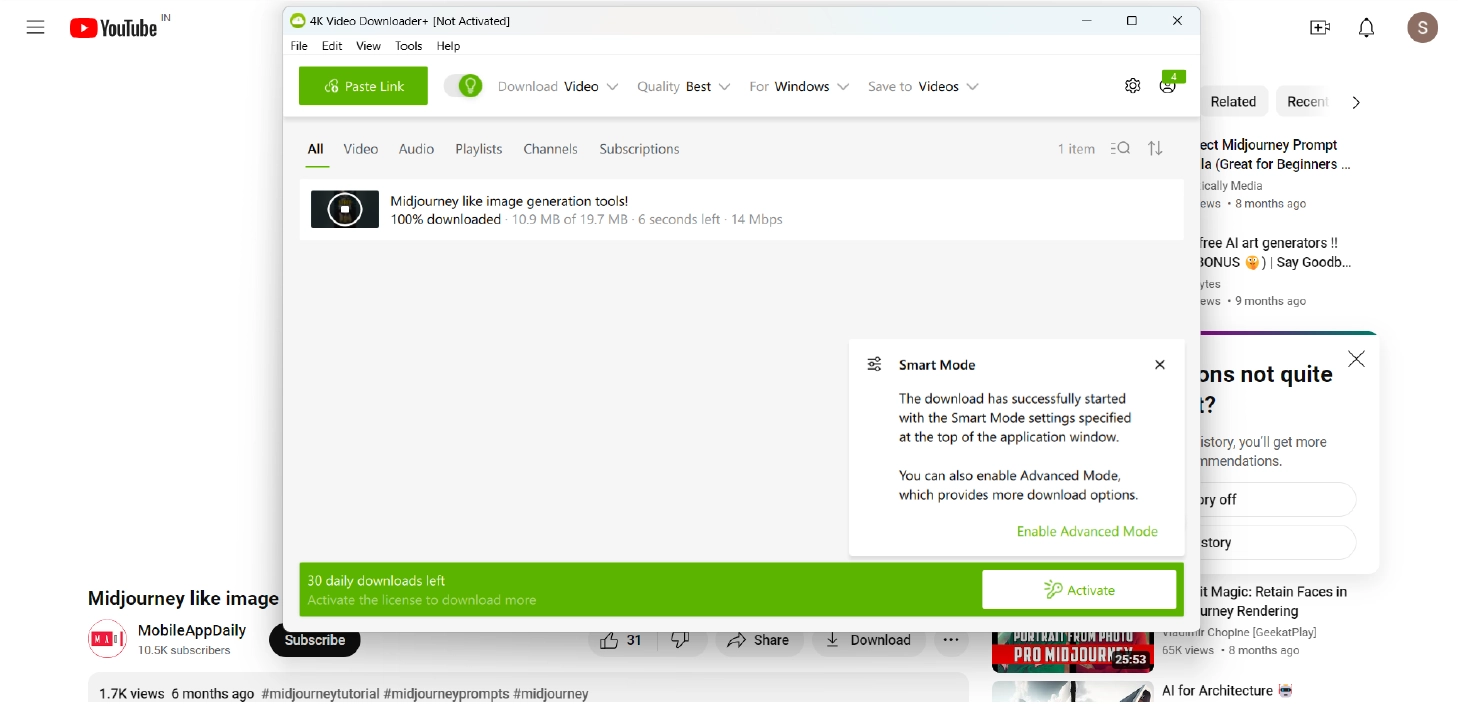Click the YouTube Share button
This screenshot has height=704, width=1460.
(758, 640)
